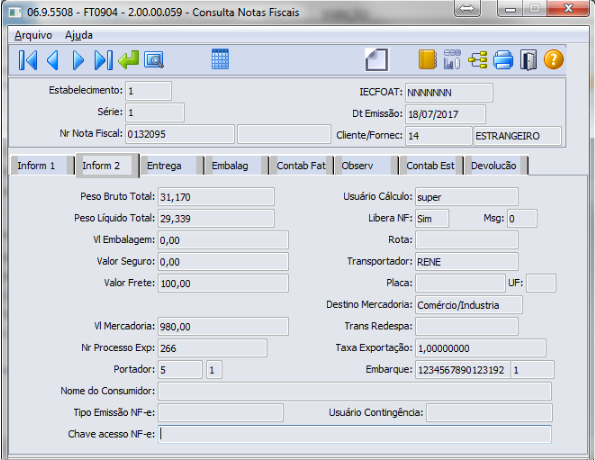Click the Usuário Contingência field
Screen dimensions: 595x460
pos(489,413)
